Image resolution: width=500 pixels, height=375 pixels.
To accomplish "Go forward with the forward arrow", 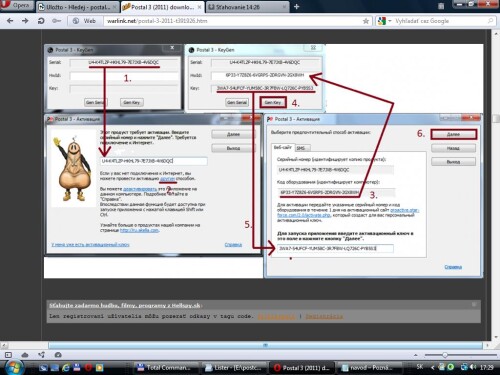I will (x=25, y=21).
